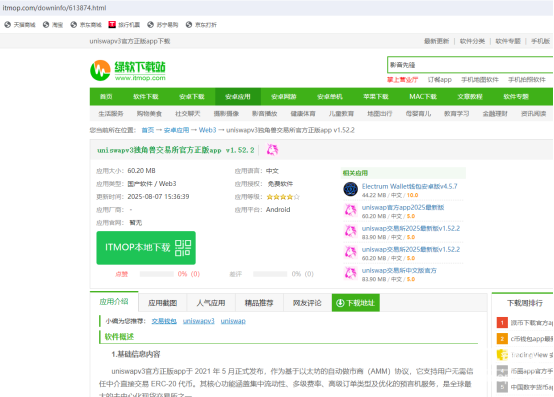554x397 pixels.
Task: Open the 软件专题 green nav item
Action: point(516,96)
